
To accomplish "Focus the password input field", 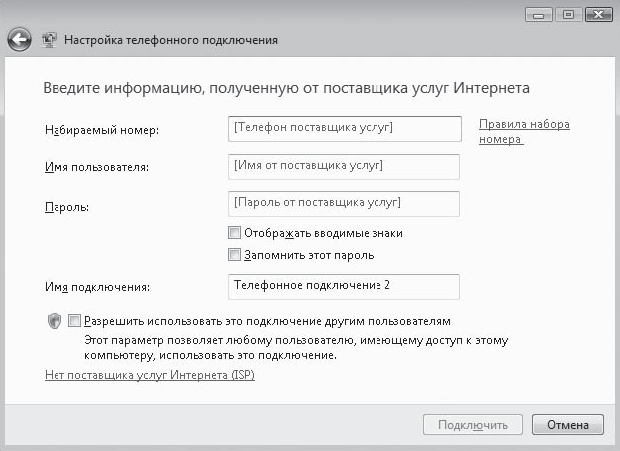I will (x=344, y=204).
